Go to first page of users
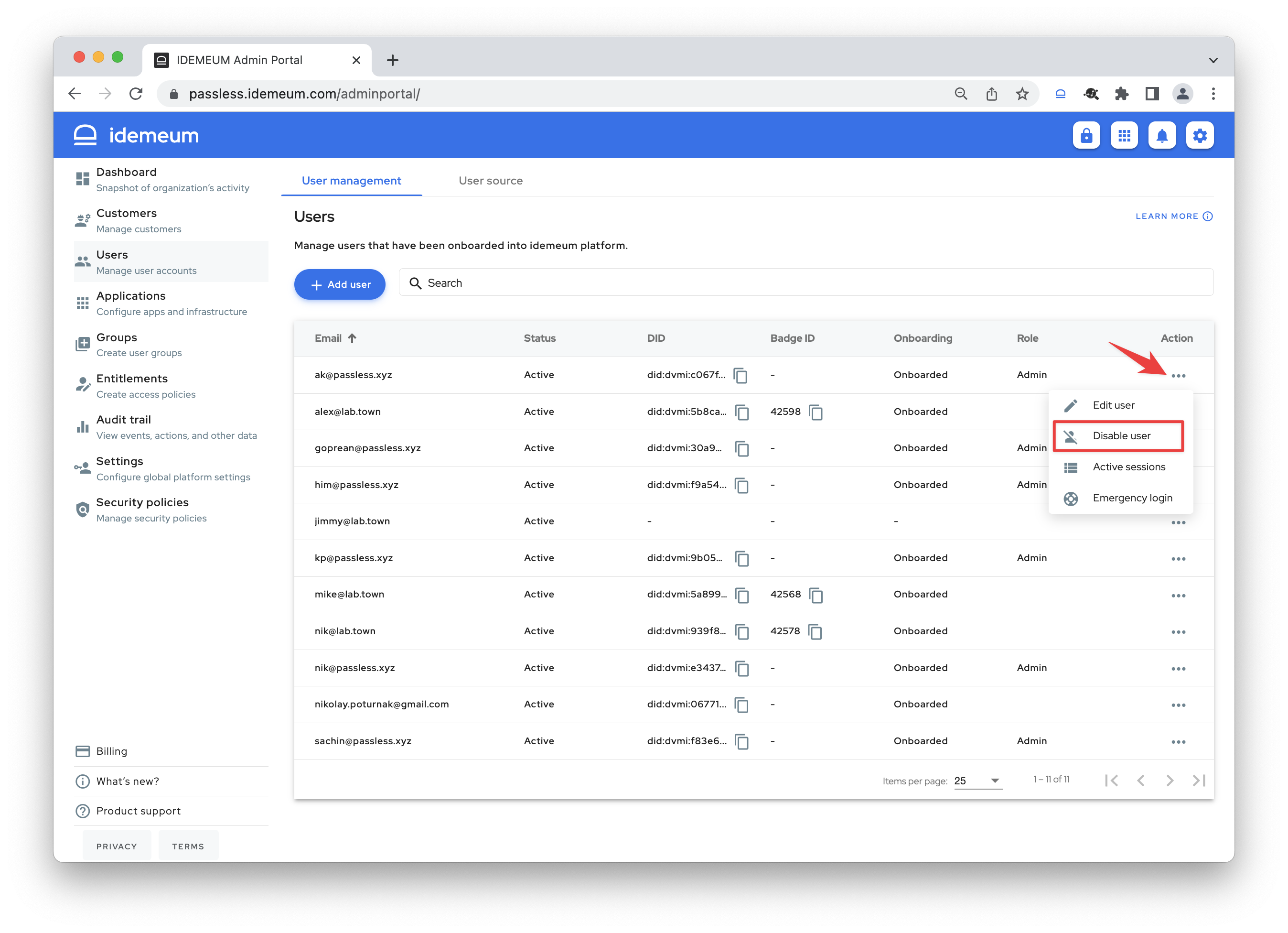This screenshot has width=1288, height=933. 1111,780
